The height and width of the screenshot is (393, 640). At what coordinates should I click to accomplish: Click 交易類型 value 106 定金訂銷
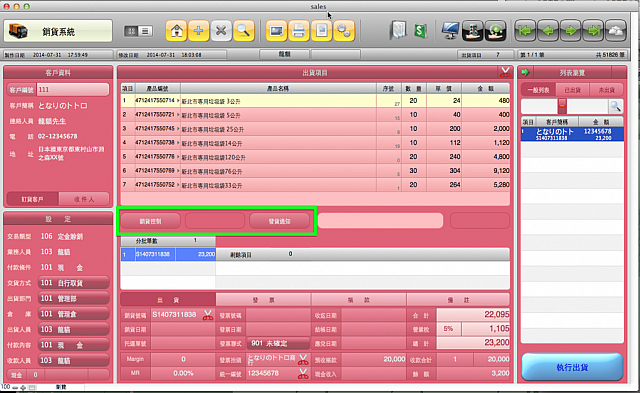62,236
